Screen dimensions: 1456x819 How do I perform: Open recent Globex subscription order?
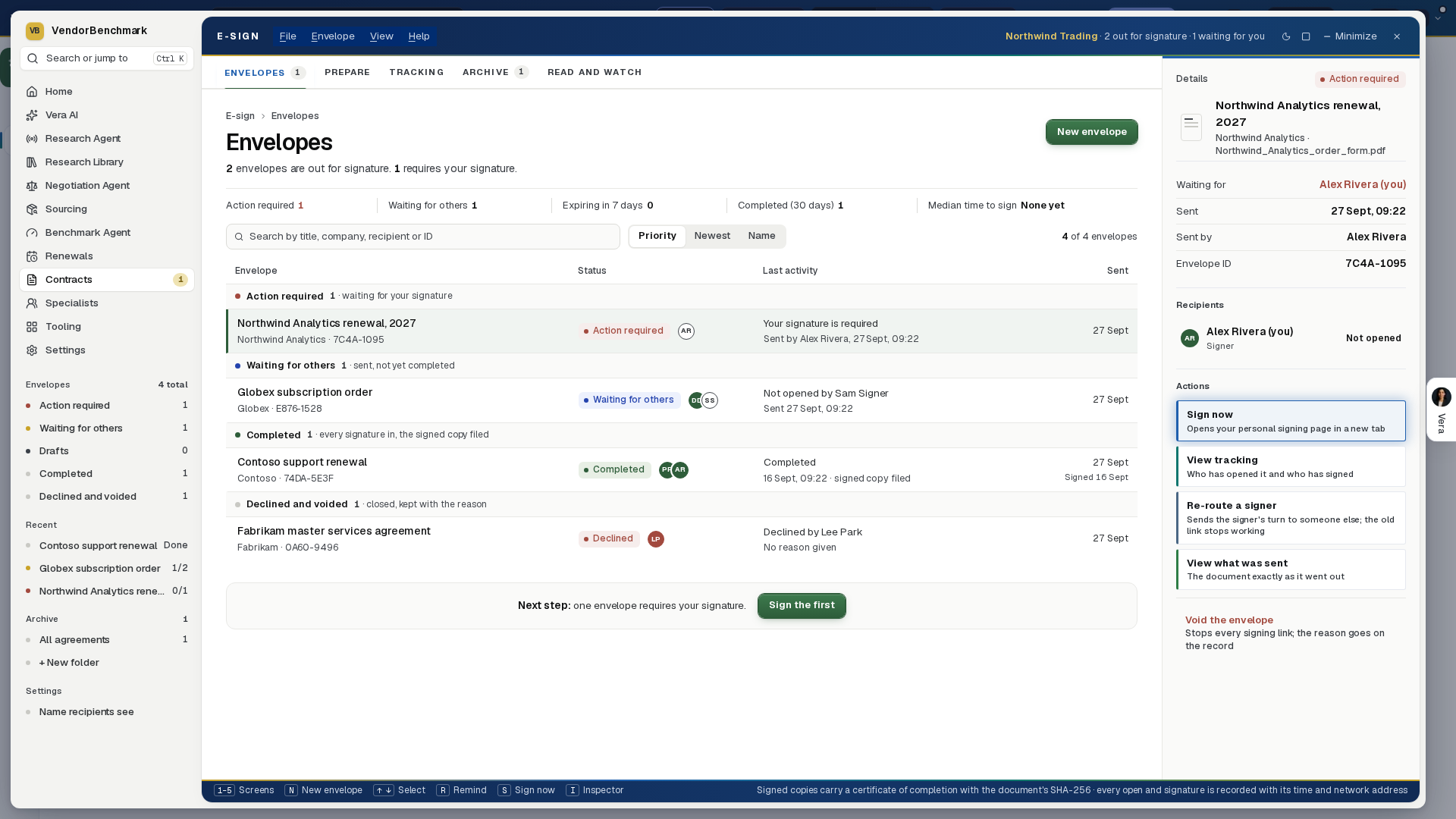pos(107,569)
